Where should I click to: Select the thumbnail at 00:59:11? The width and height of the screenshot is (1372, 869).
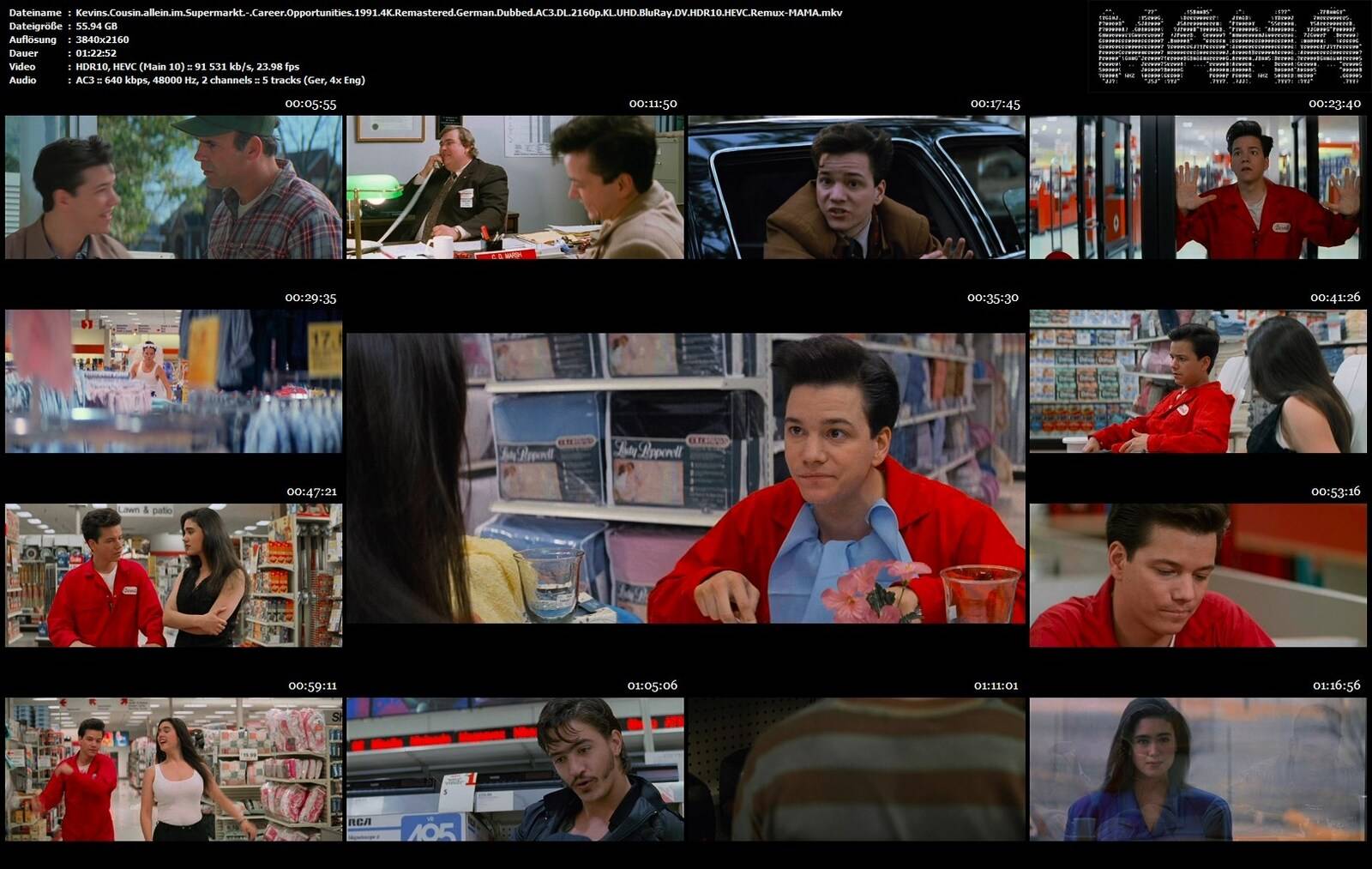point(173,769)
